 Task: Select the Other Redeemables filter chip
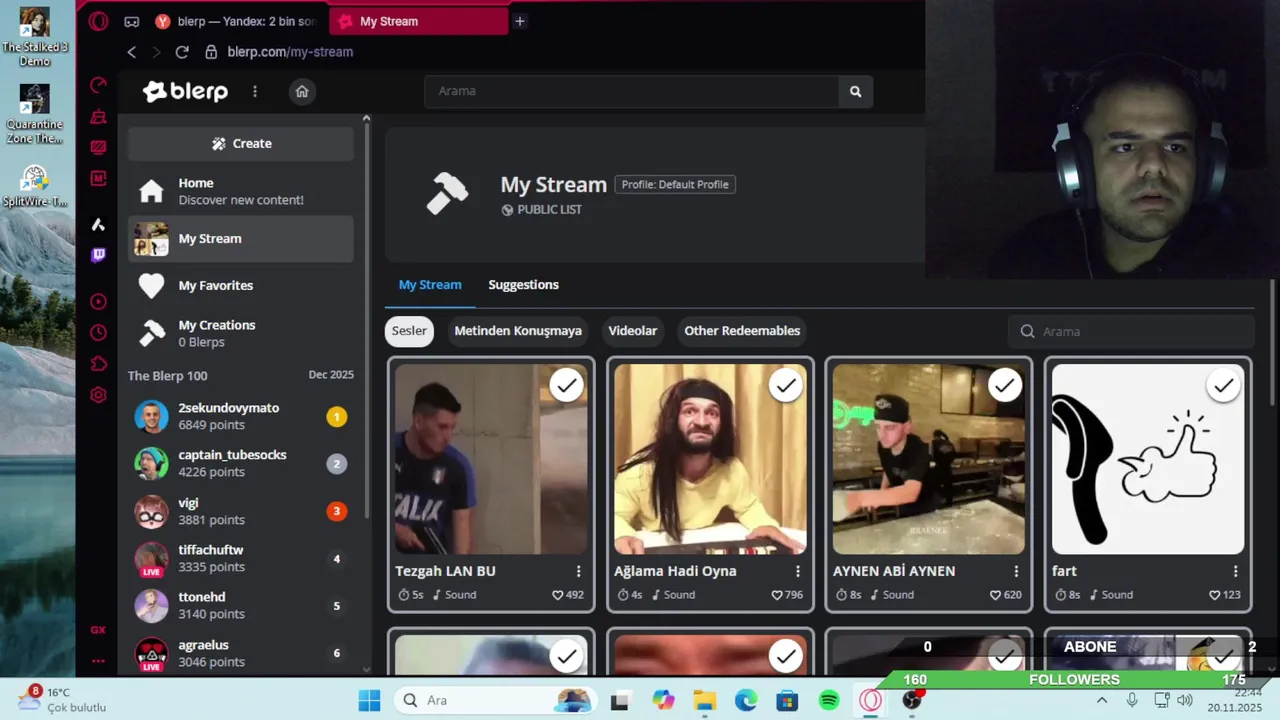click(x=742, y=331)
